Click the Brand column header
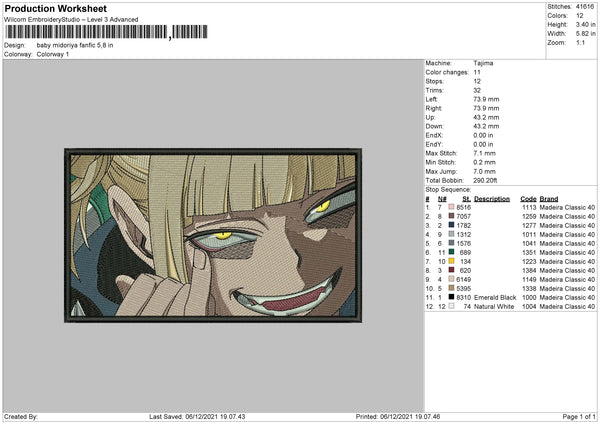This screenshot has height=424, width=600. 549,199
